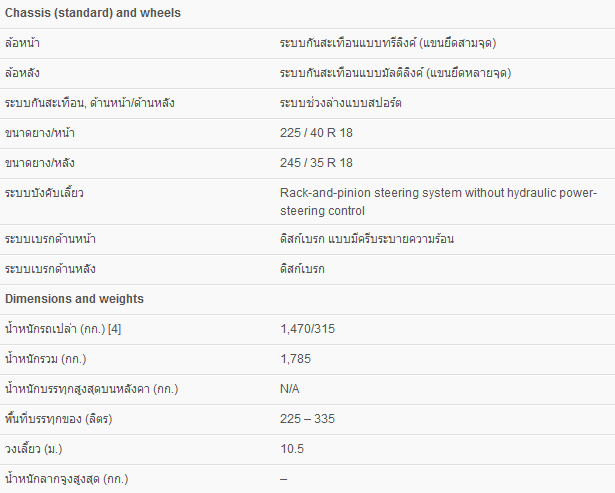The width and height of the screenshot is (615, 493).
Task: Click the "ระบบช่วงล่างแบบสปอร์ต" suspension value
Action: pos(341,104)
